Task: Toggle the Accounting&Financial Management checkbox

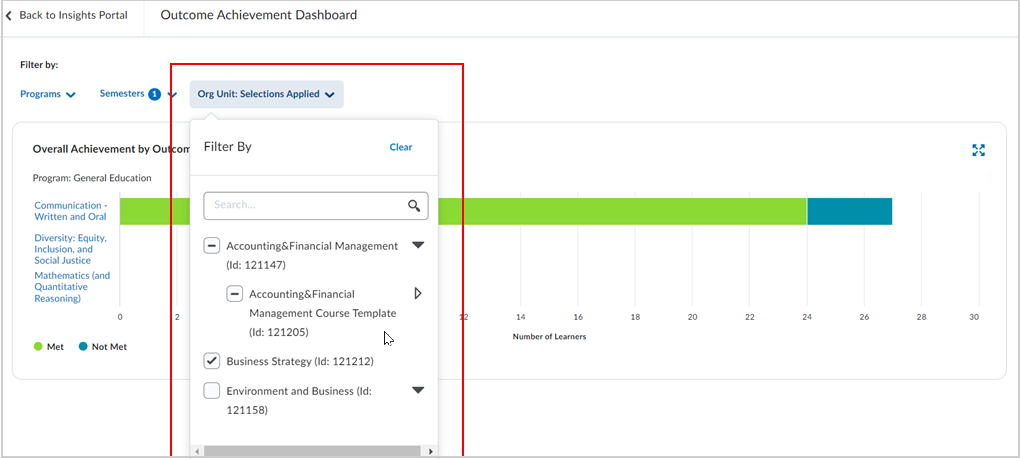Action: (211, 246)
